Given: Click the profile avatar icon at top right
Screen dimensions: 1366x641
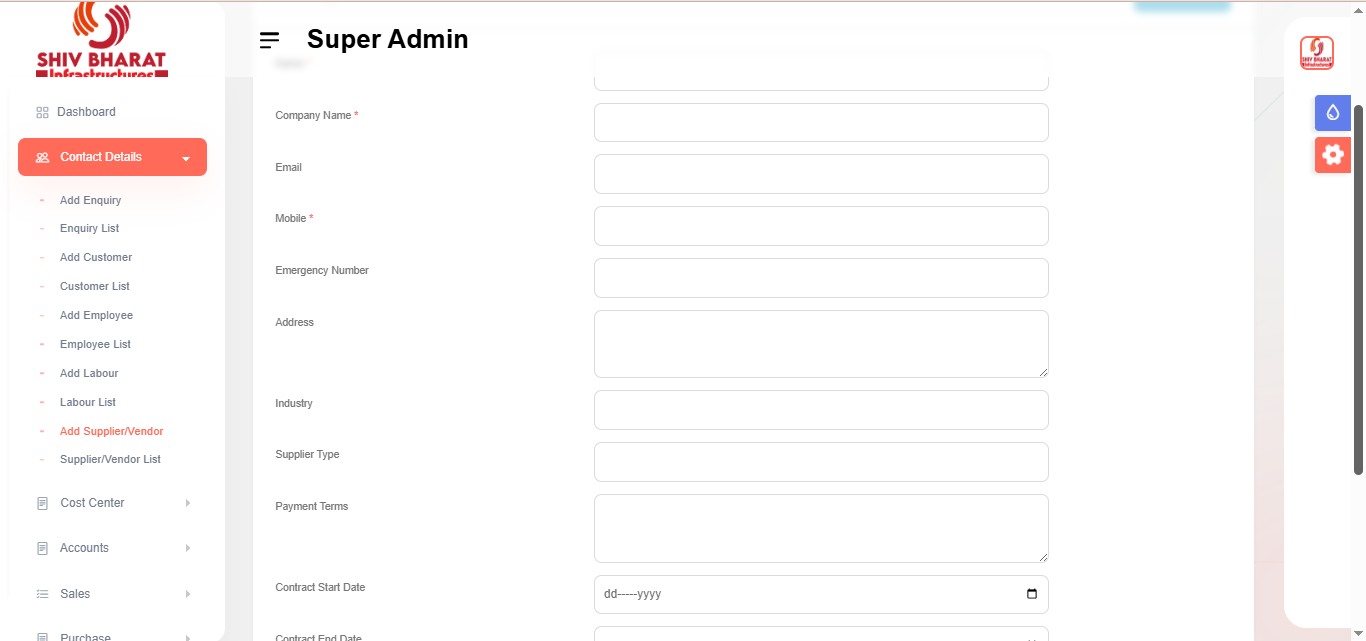Looking at the screenshot, I should [1317, 53].
